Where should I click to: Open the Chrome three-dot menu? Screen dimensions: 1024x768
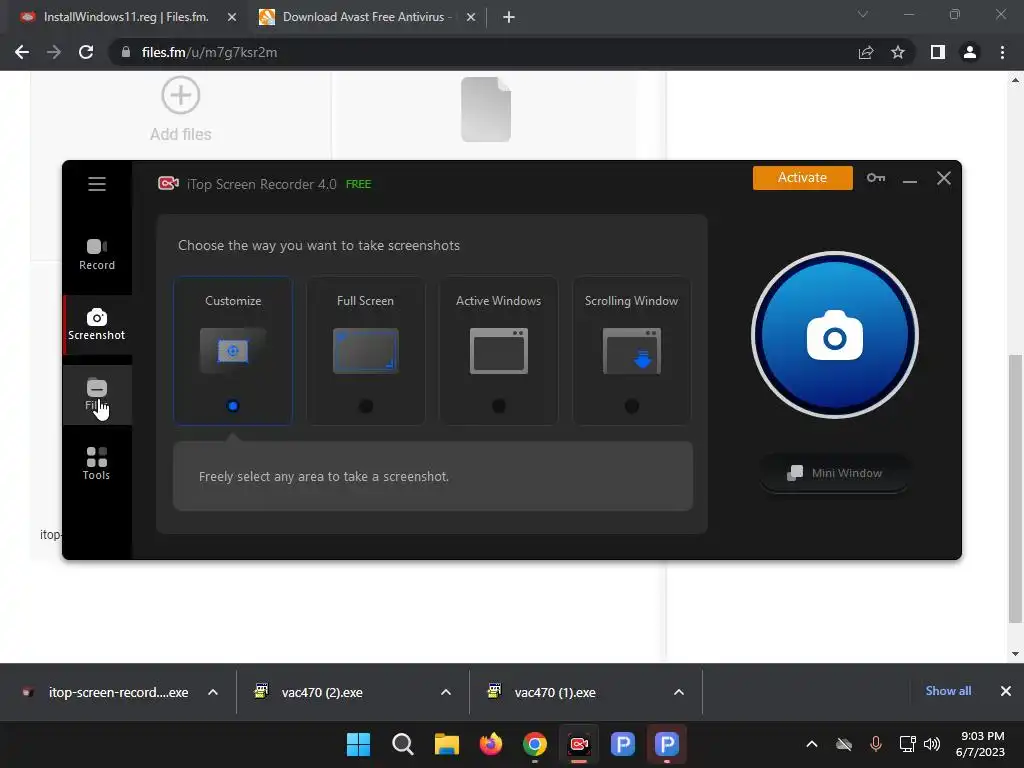point(1002,52)
